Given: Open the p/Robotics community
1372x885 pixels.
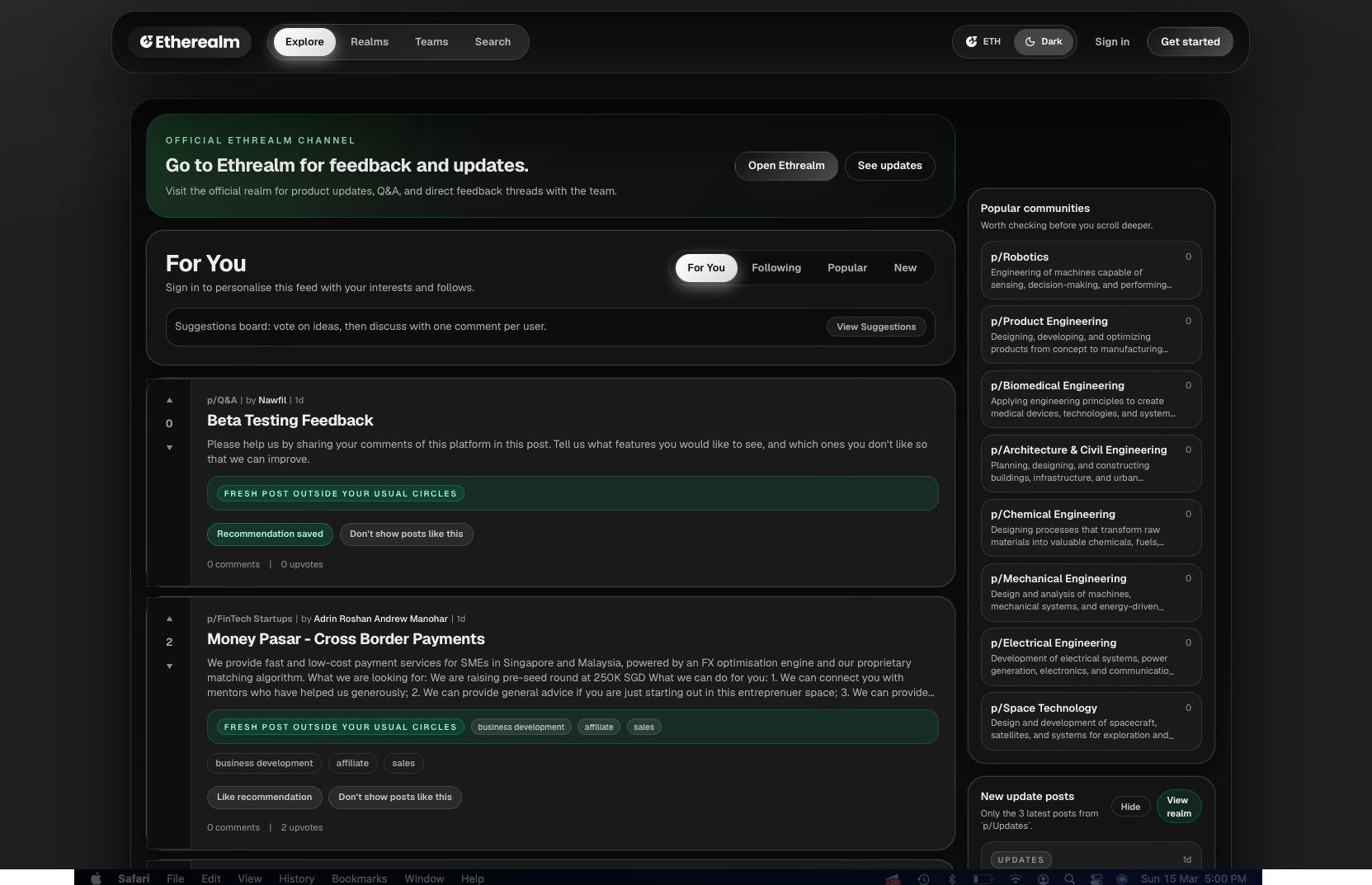Looking at the screenshot, I should click(x=1091, y=270).
